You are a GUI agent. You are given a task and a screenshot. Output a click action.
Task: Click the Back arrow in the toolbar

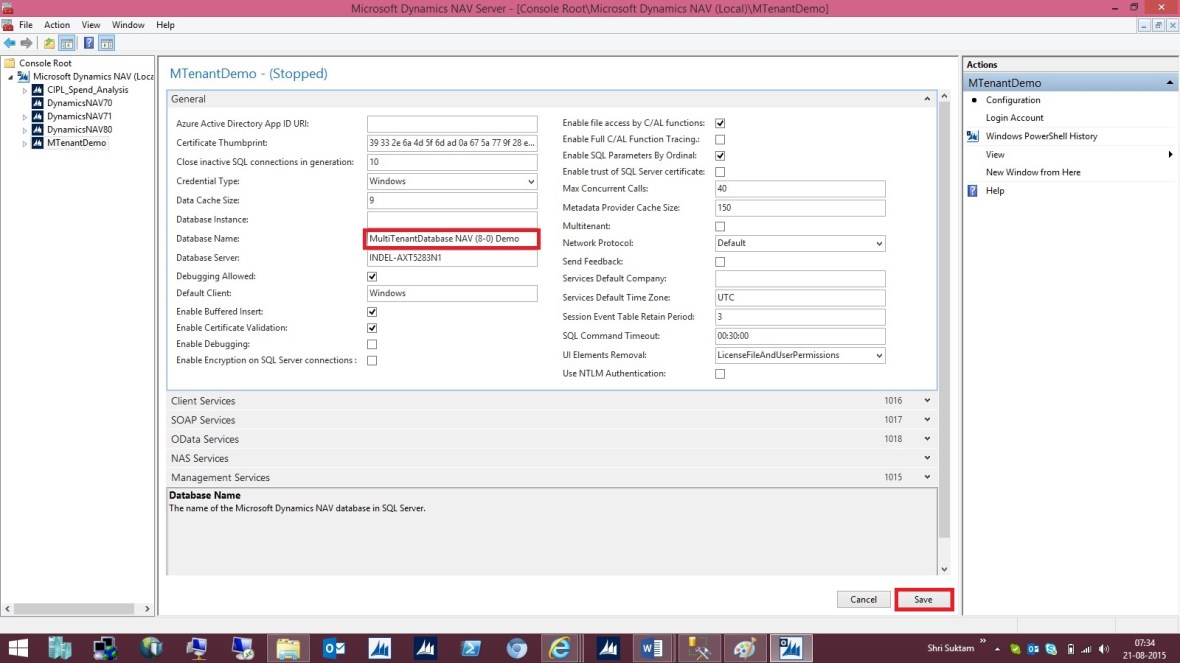point(10,43)
